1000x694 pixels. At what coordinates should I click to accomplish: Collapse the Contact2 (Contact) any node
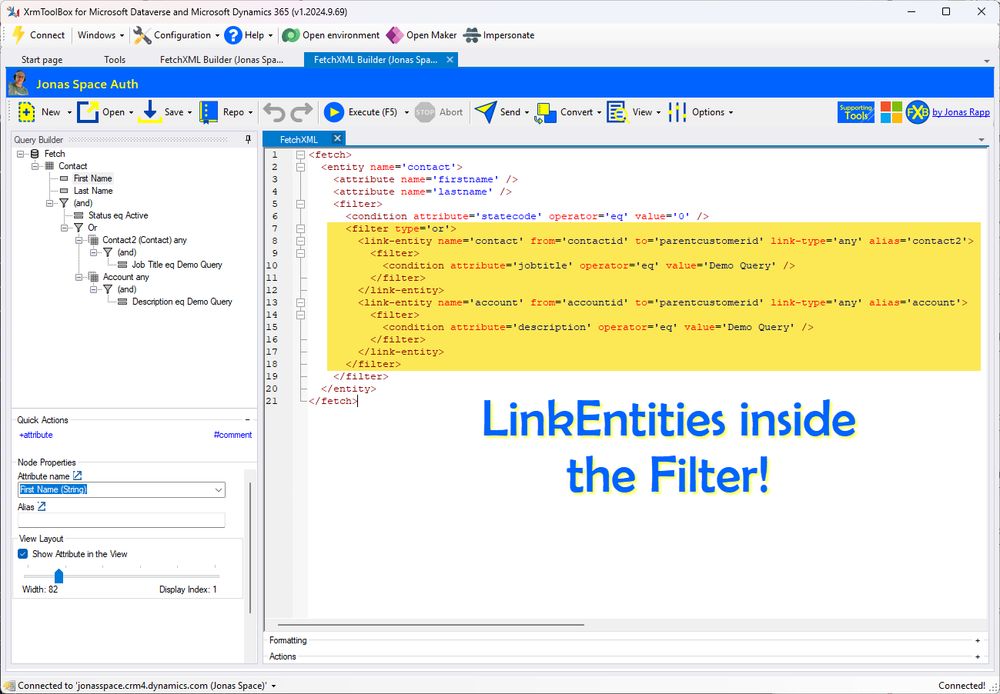(x=79, y=240)
